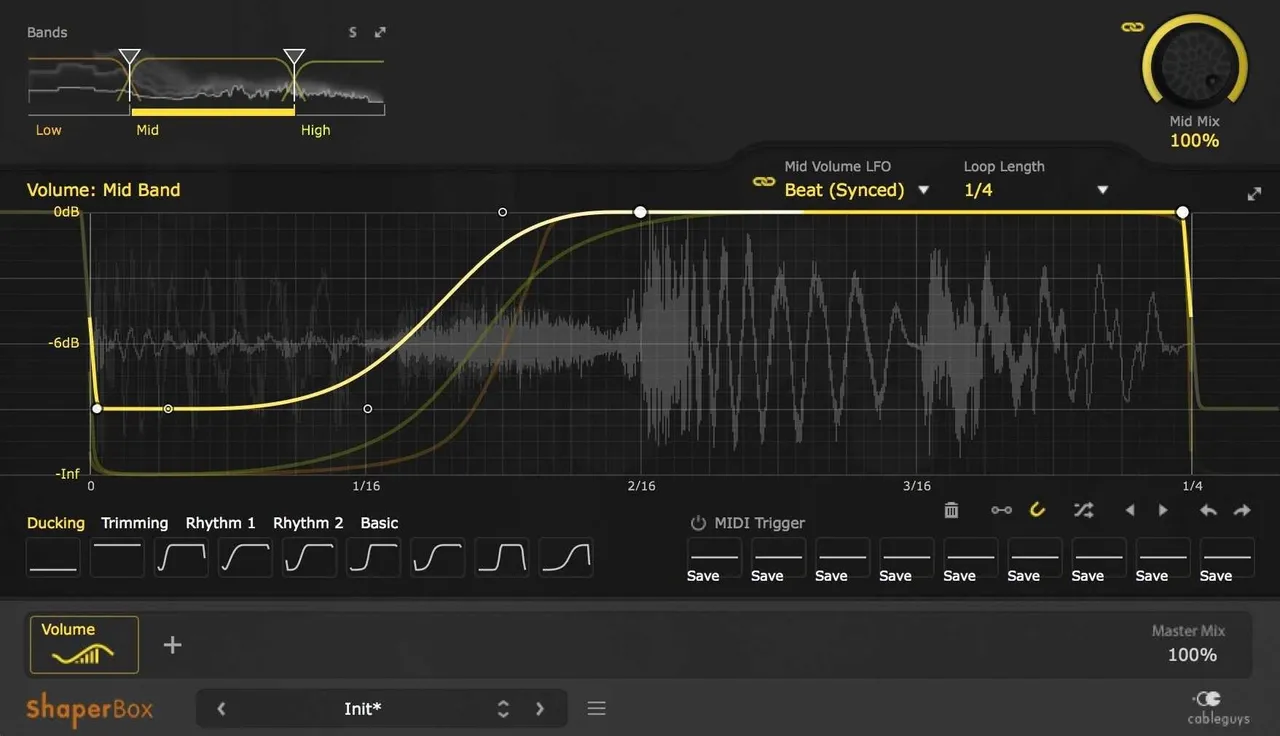Viewport: 1280px width, 736px height.
Task: Select the Trimming preset category
Action: (134, 523)
